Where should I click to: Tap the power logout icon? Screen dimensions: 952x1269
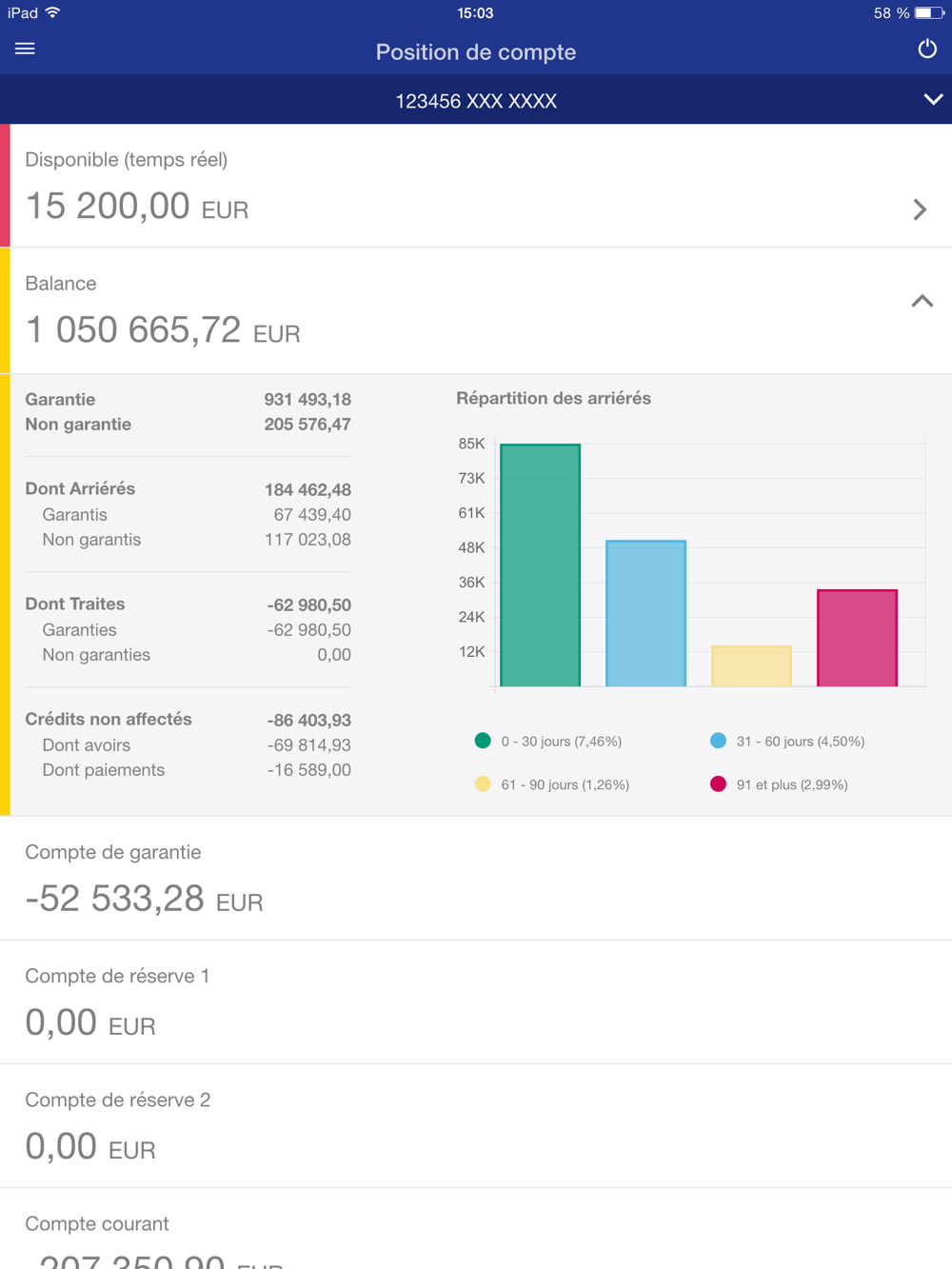tap(926, 49)
